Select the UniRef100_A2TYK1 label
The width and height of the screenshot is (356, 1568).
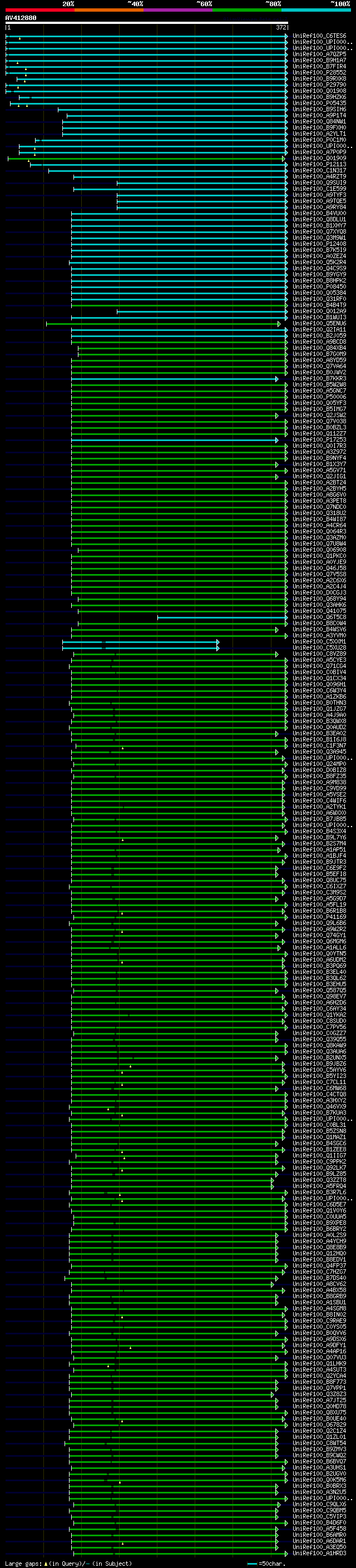pos(319,807)
